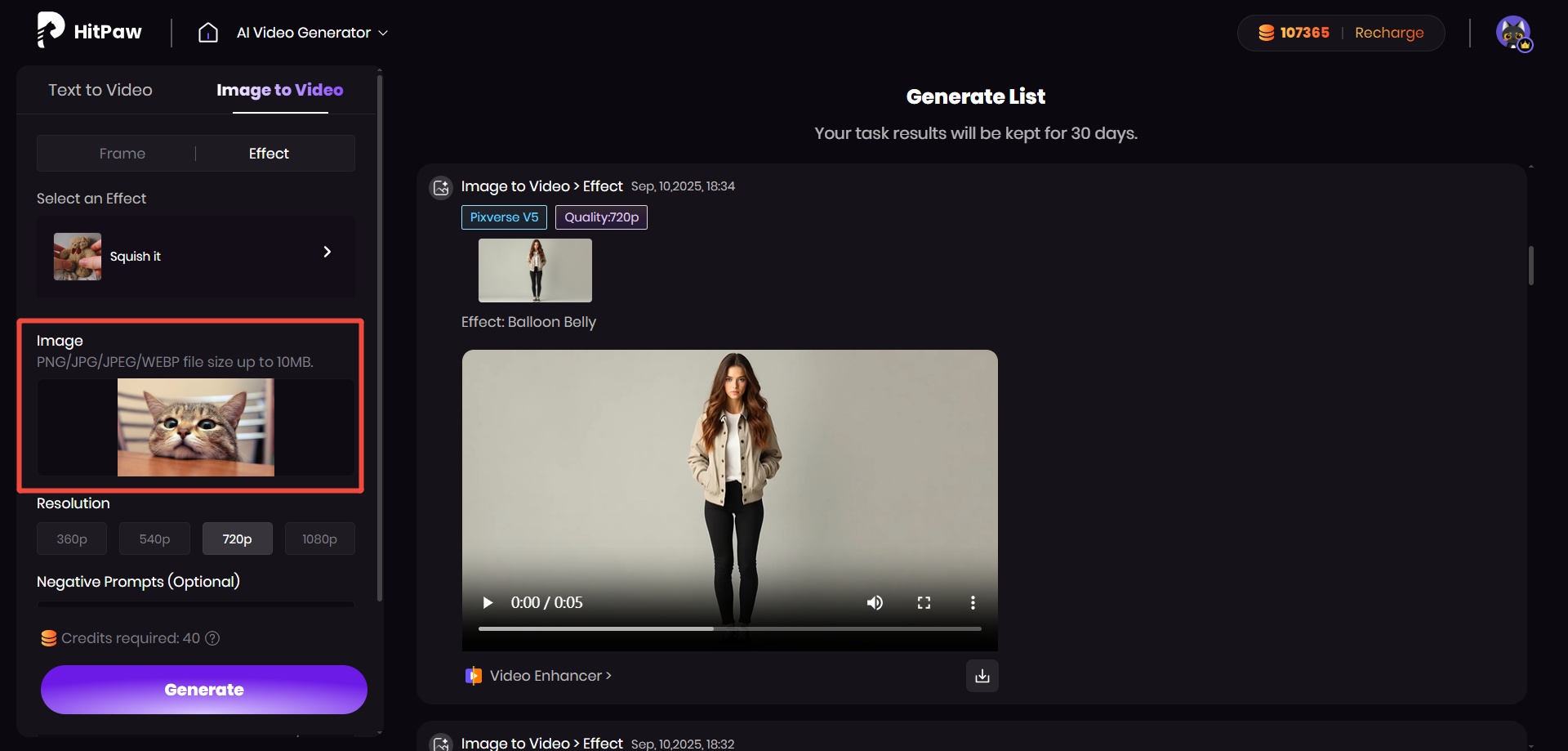Open Video Enhancer via its orange icon
The image size is (1568, 751).
point(474,676)
